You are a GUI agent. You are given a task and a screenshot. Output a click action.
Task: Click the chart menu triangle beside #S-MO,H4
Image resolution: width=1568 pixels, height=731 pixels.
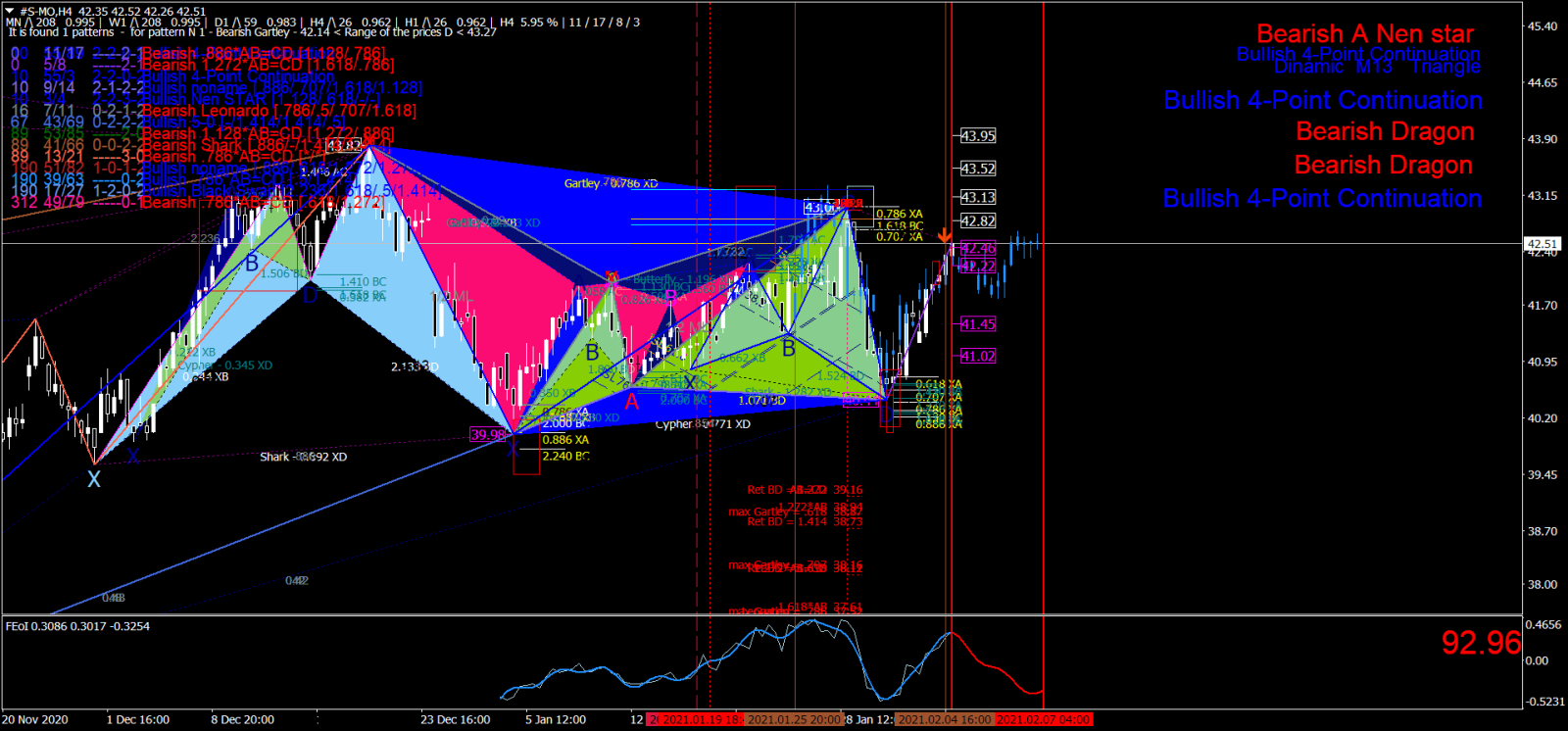point(11,12)
